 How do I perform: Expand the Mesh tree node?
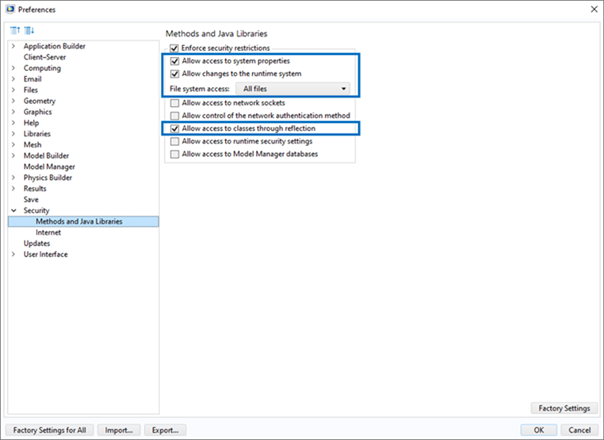point(13,144)
